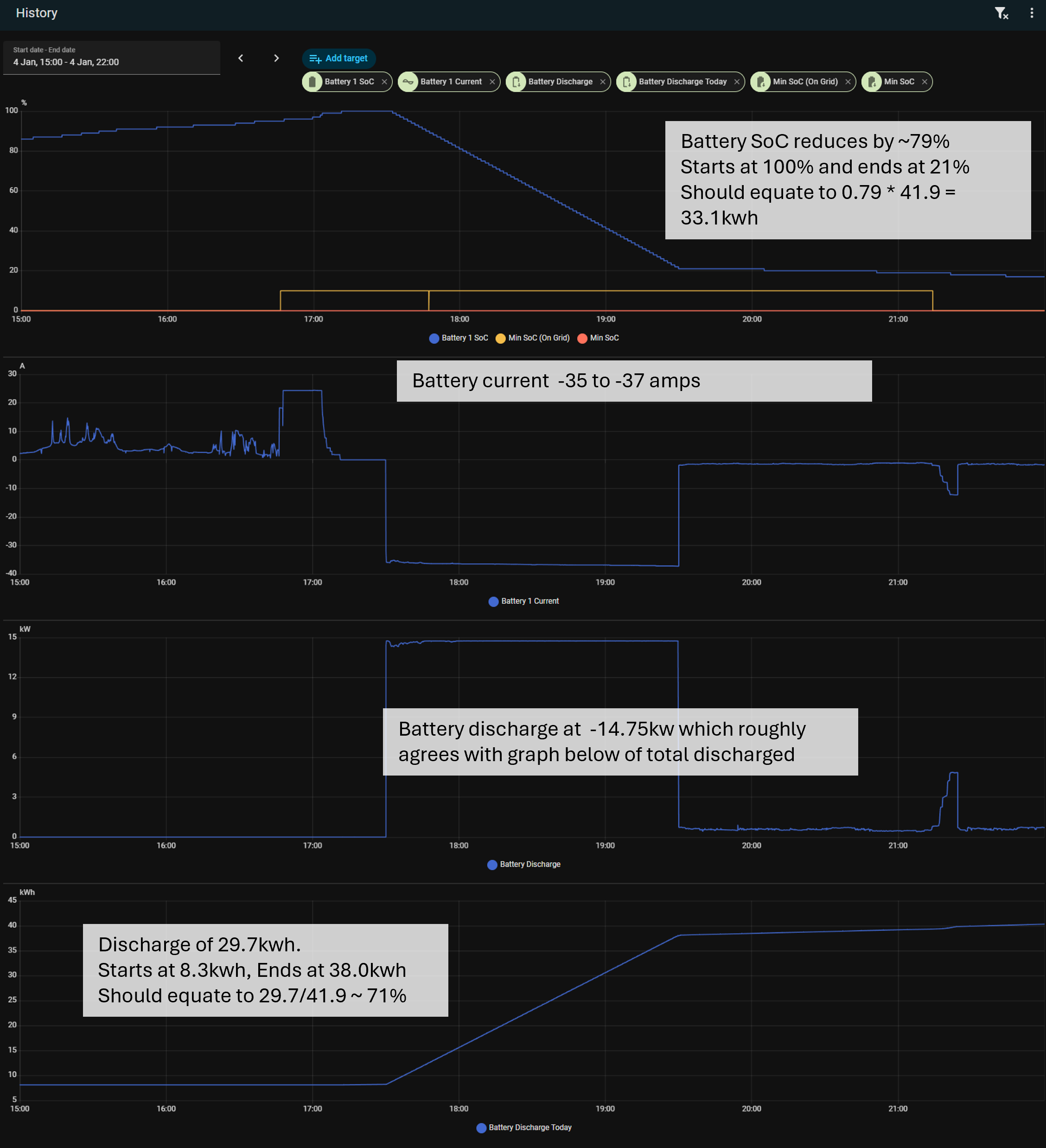Click the Battery Discharge chip icon
The width and height of the screenshot is (1046, 1148).
click(x=516, y=82)
